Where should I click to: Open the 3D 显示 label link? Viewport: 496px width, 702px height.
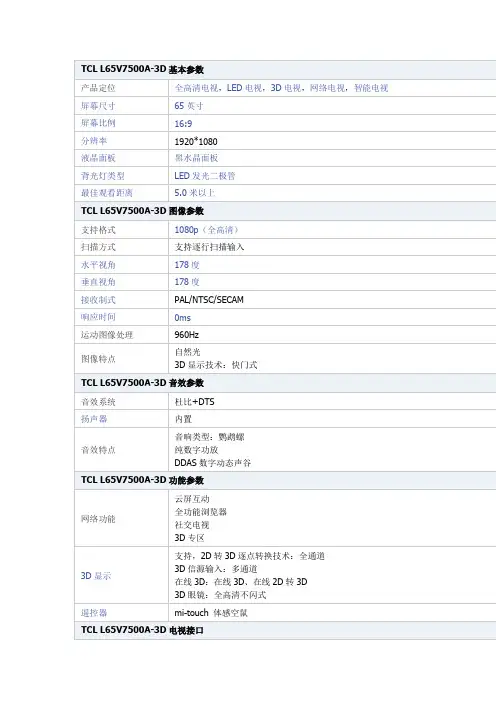tap(96, 576)
